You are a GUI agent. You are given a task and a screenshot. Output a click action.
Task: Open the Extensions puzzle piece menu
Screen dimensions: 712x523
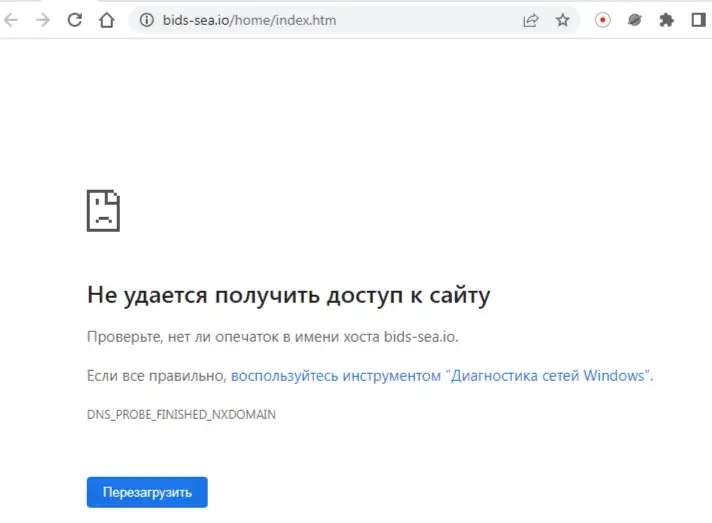click(666, 20)
